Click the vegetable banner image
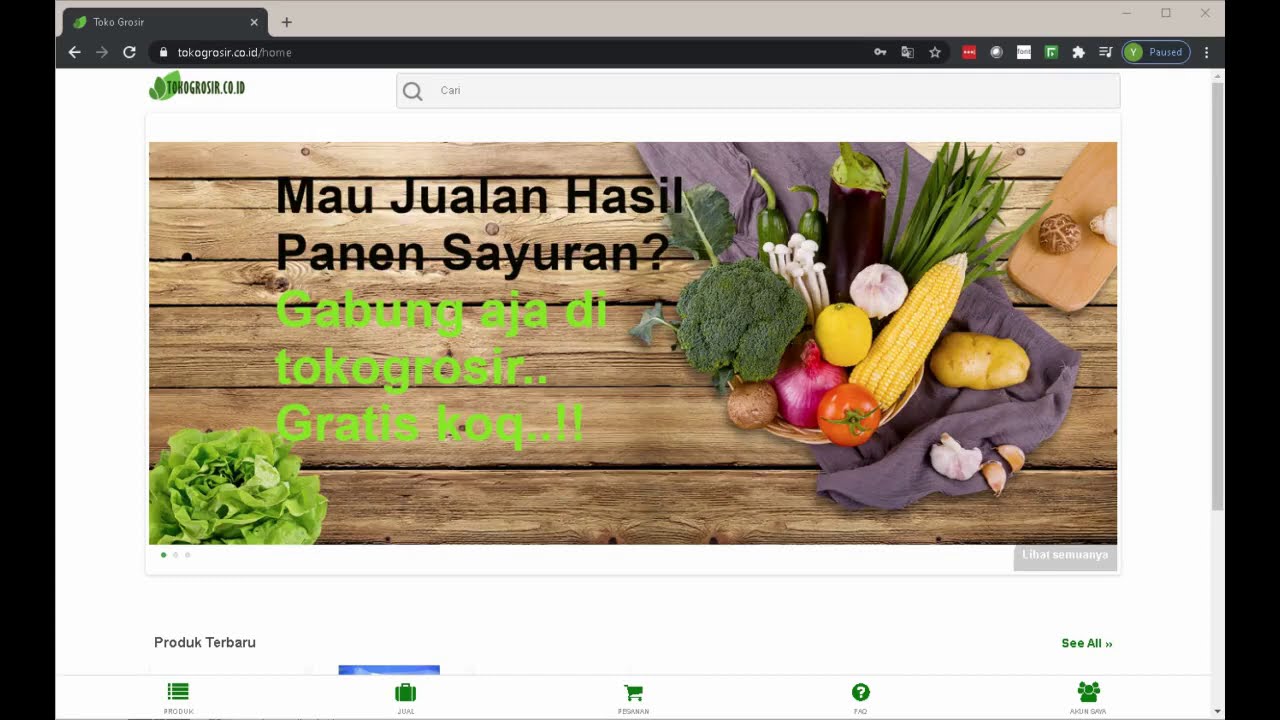The height and width of the screenshot is (720, 1280). (x=633, y=343)
